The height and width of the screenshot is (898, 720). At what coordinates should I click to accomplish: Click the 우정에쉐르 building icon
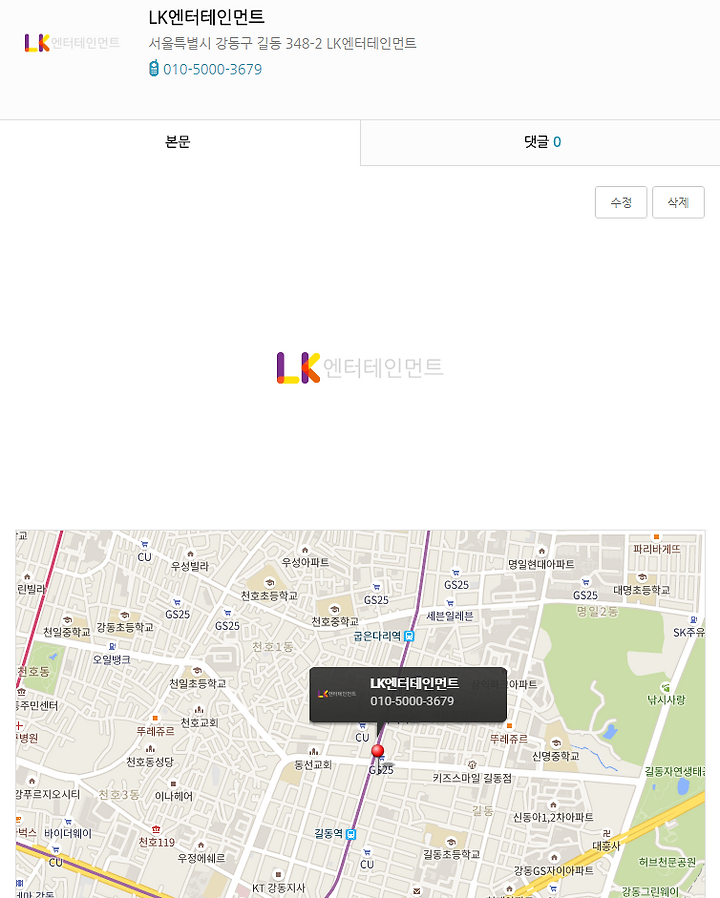pyautogui.click(x=200, y=845)
